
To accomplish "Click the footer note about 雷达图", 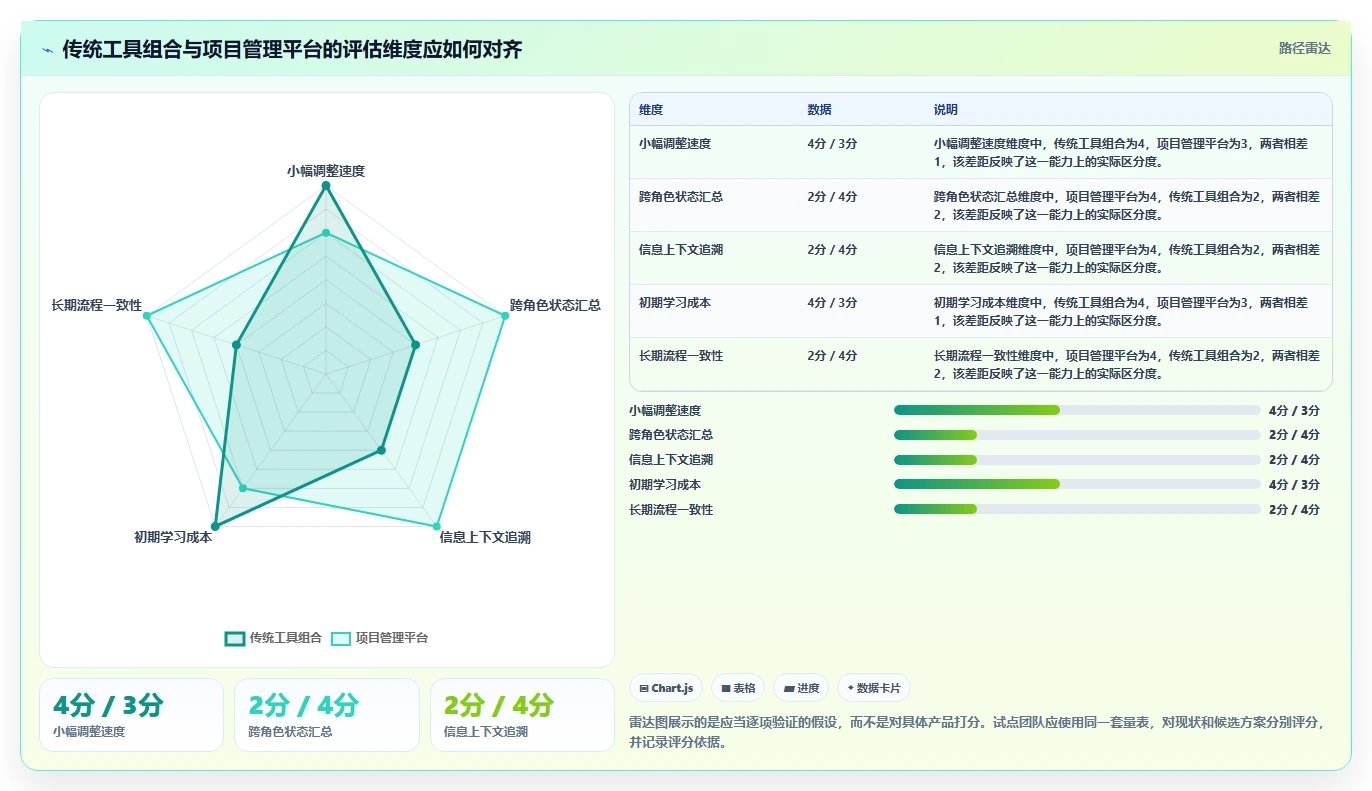I will point(980,732).
